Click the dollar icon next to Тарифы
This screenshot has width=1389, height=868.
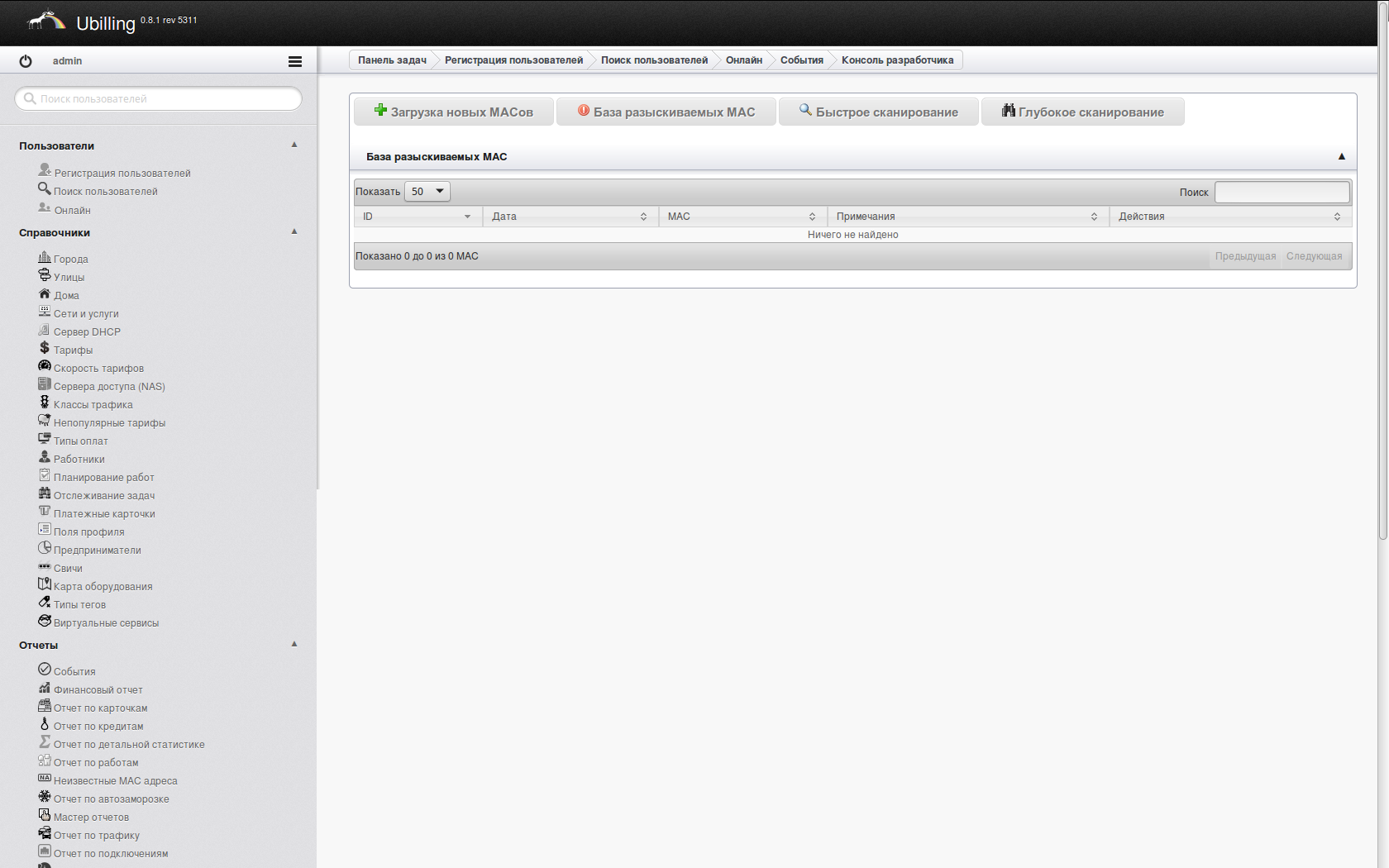[45, 348]
